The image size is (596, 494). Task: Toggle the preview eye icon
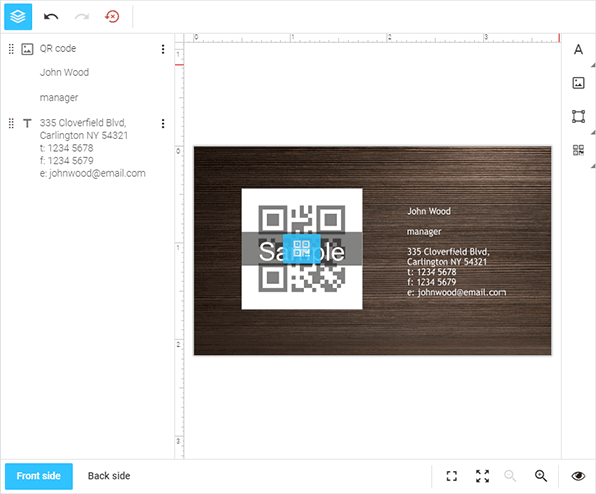pyautogui.click(x=578, y=476)
